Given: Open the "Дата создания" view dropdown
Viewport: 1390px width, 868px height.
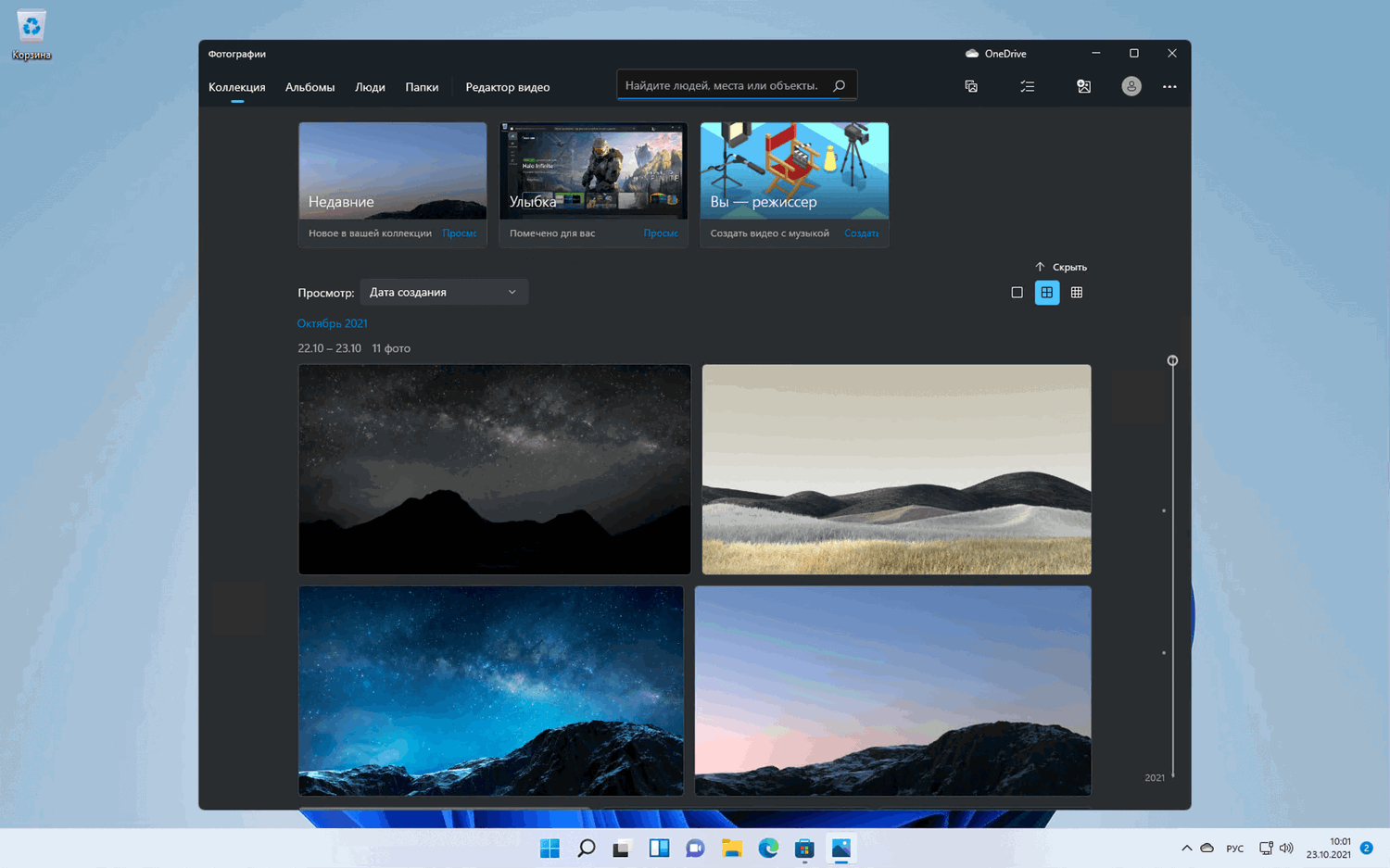Looking at the screenshot, I should 444,293.
